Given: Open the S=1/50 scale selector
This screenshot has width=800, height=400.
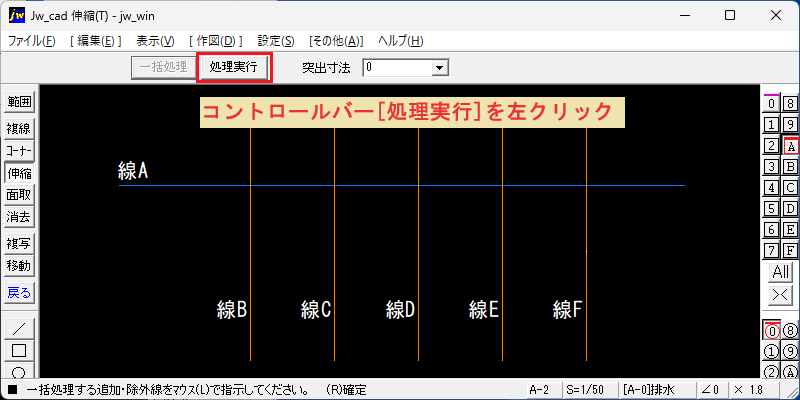Looking at the screenshot, I should click(588, 390).
